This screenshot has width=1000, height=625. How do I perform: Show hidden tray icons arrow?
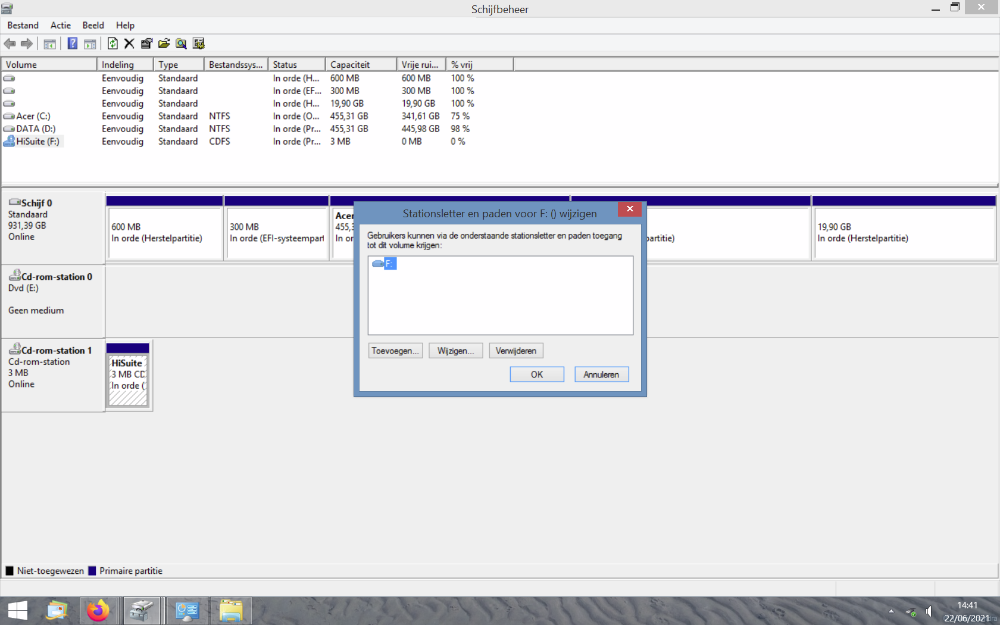tap(891, 611)
